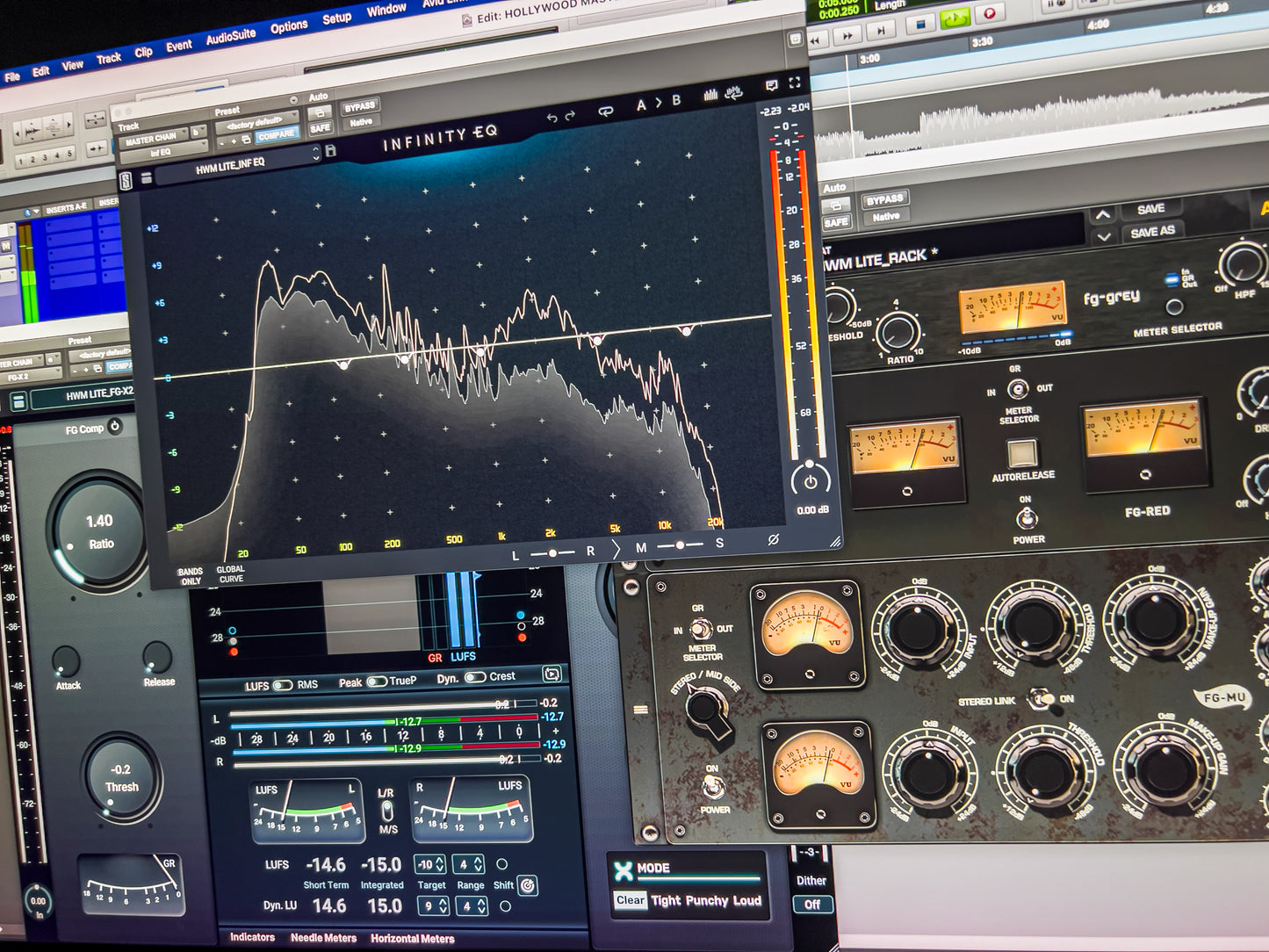Viewport: 1269px width, 952px height.
Task: Click the go-to-end transport button
Action: coord(881,31)
